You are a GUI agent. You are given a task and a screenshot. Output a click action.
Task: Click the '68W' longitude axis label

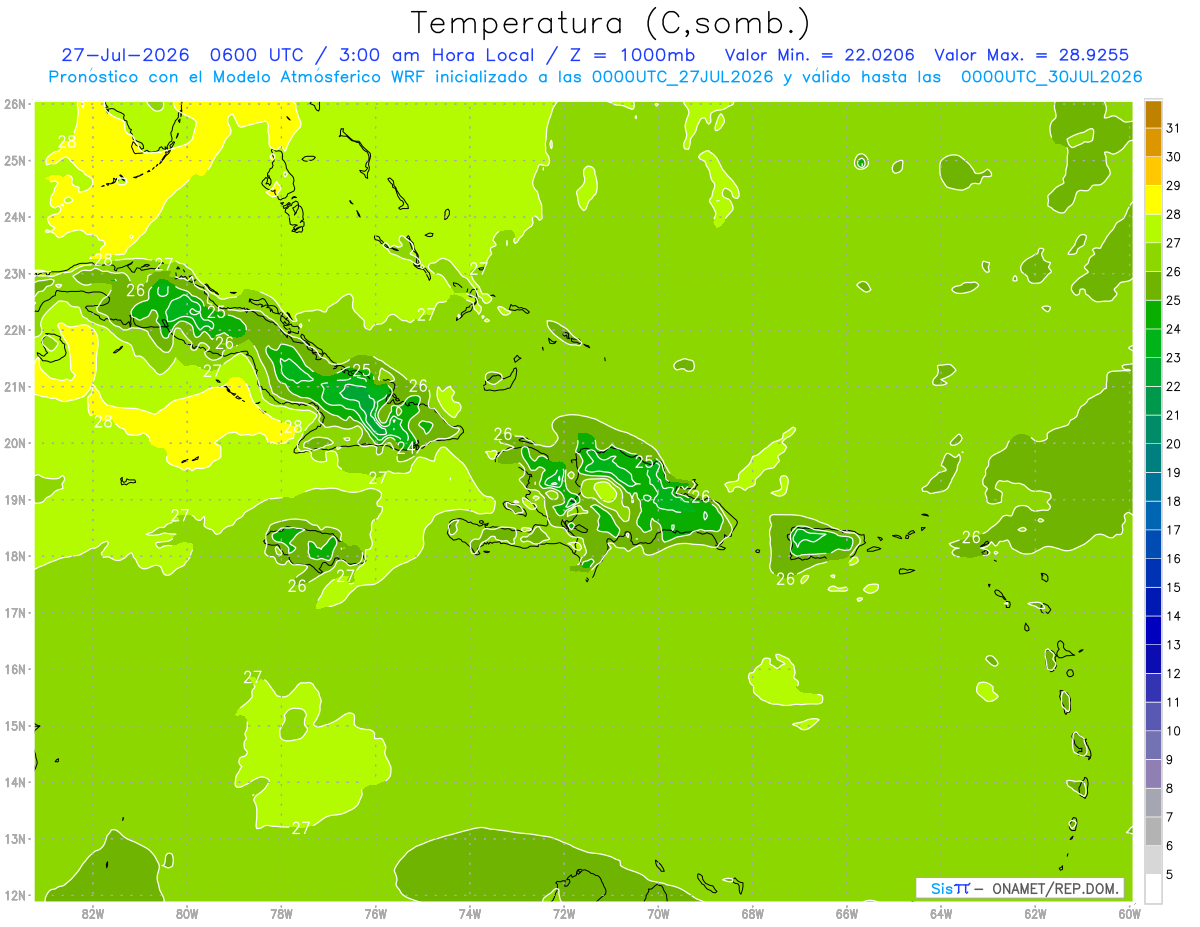pos(753,913)
